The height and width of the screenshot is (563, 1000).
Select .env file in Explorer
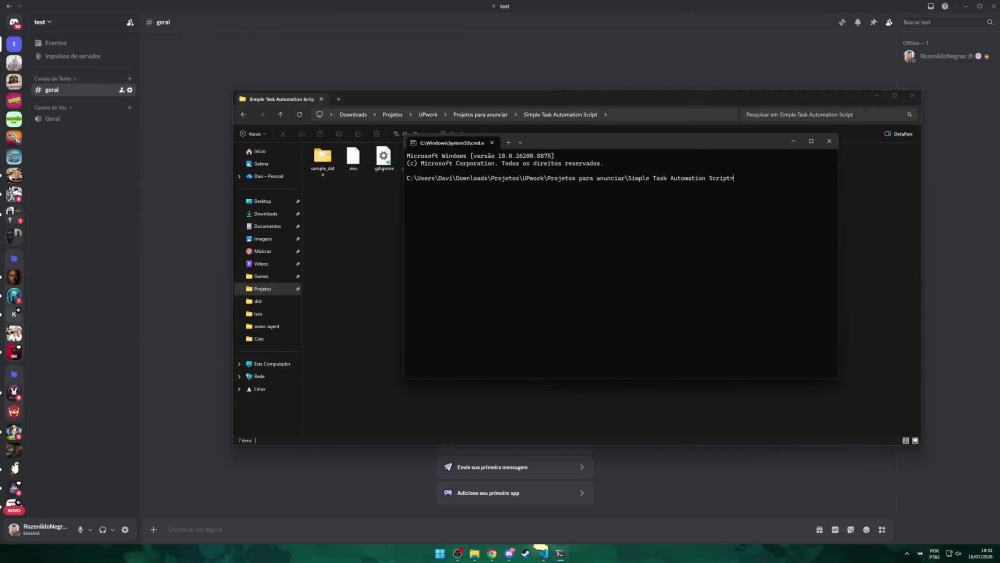click(x=353, y=159)
